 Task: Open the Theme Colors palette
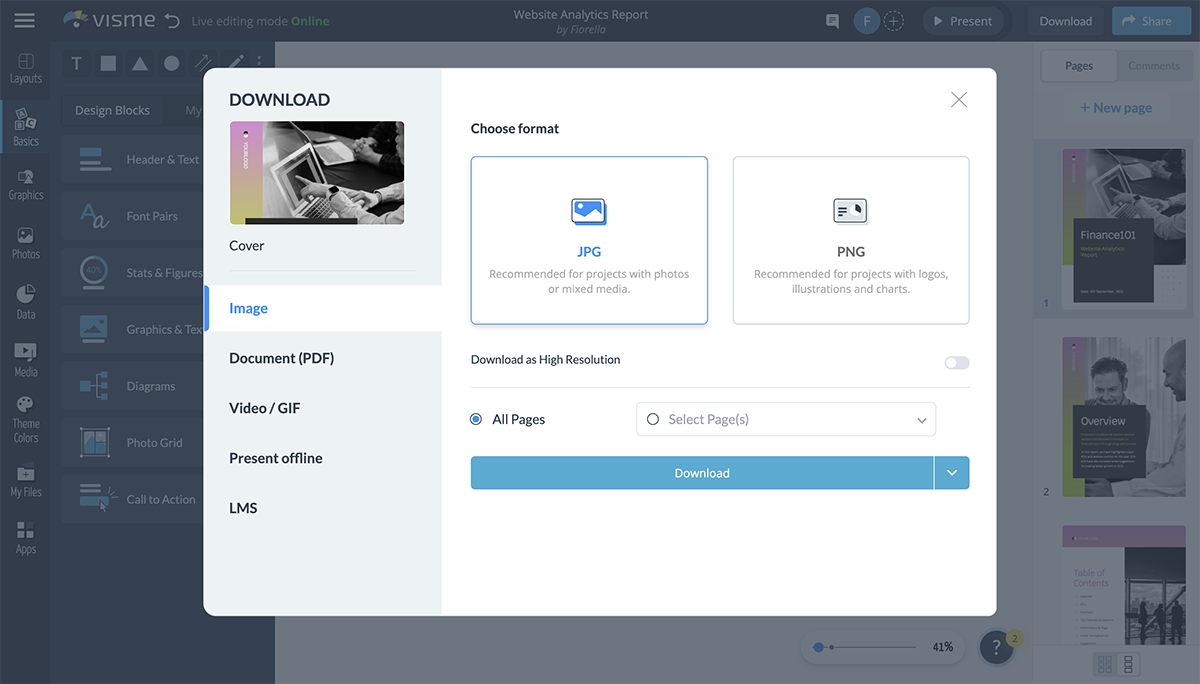[x=26, y=418]
